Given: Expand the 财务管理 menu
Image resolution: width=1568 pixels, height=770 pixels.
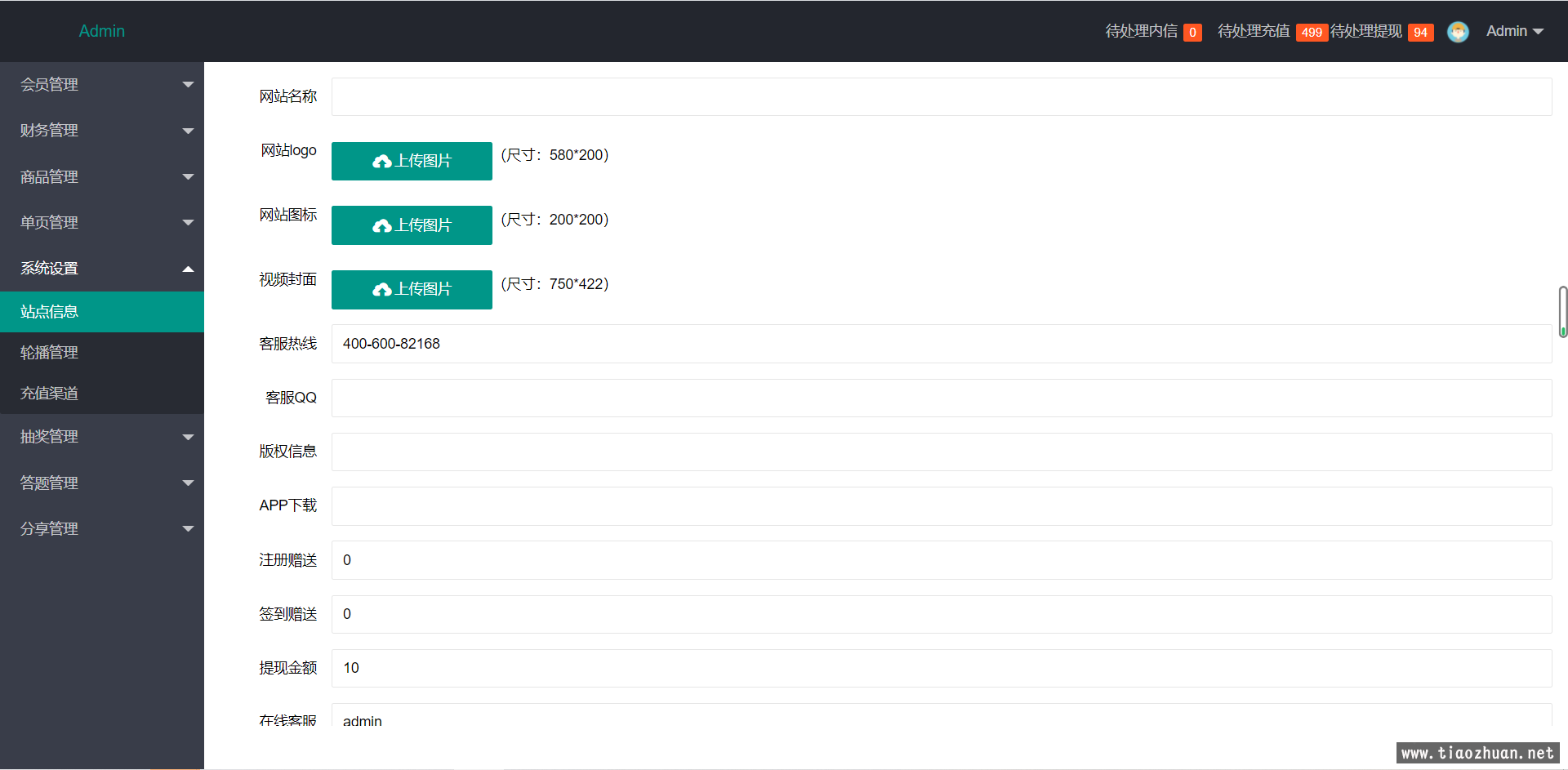Looking at the screenshot, I should coord(102,131).
